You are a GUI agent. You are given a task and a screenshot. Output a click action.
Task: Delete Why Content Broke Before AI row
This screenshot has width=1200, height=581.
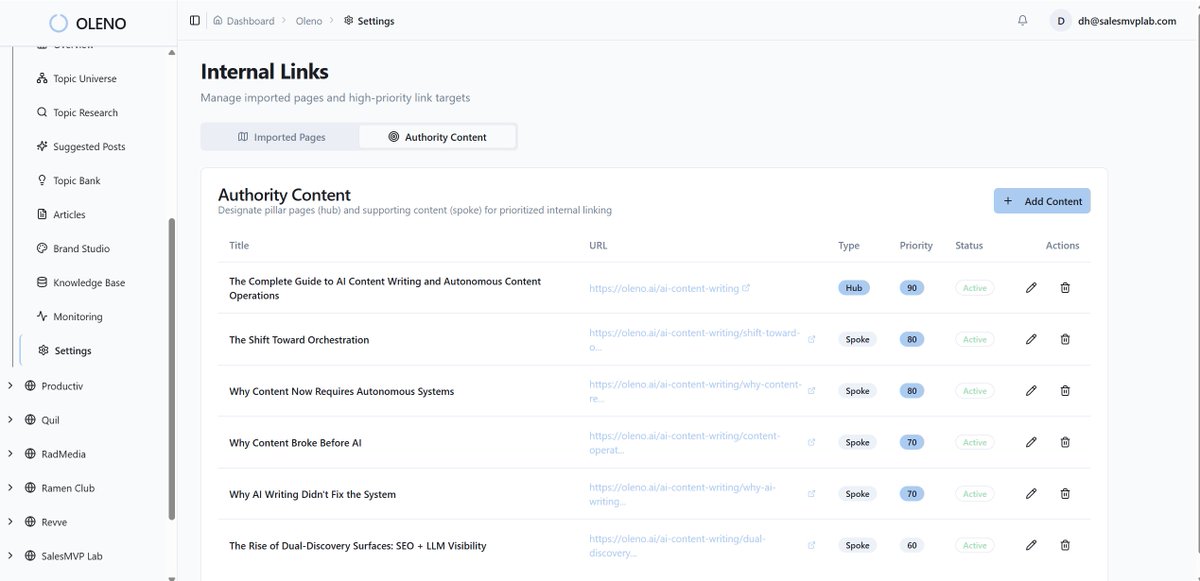pos(1065,442)
